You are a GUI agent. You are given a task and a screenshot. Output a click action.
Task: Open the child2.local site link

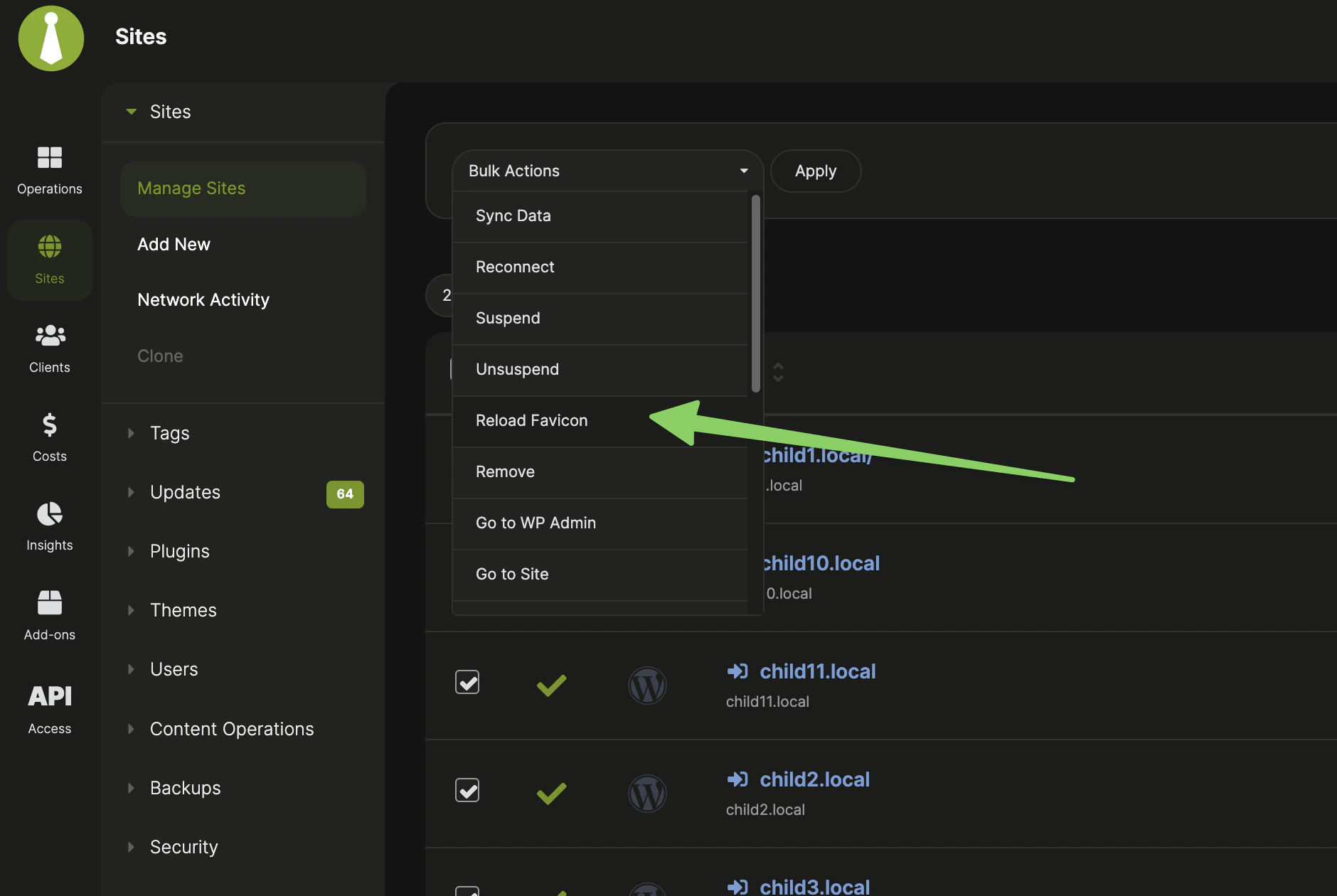coord(815,779)
